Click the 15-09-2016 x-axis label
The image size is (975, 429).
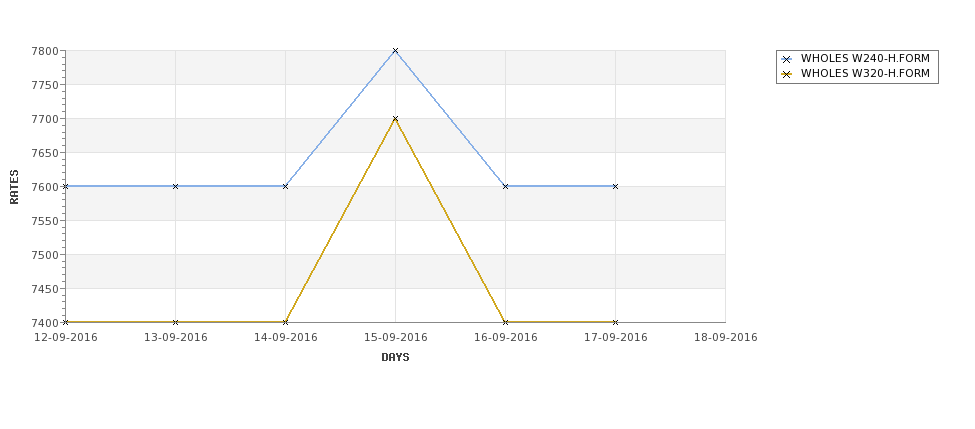pos(395,338)
